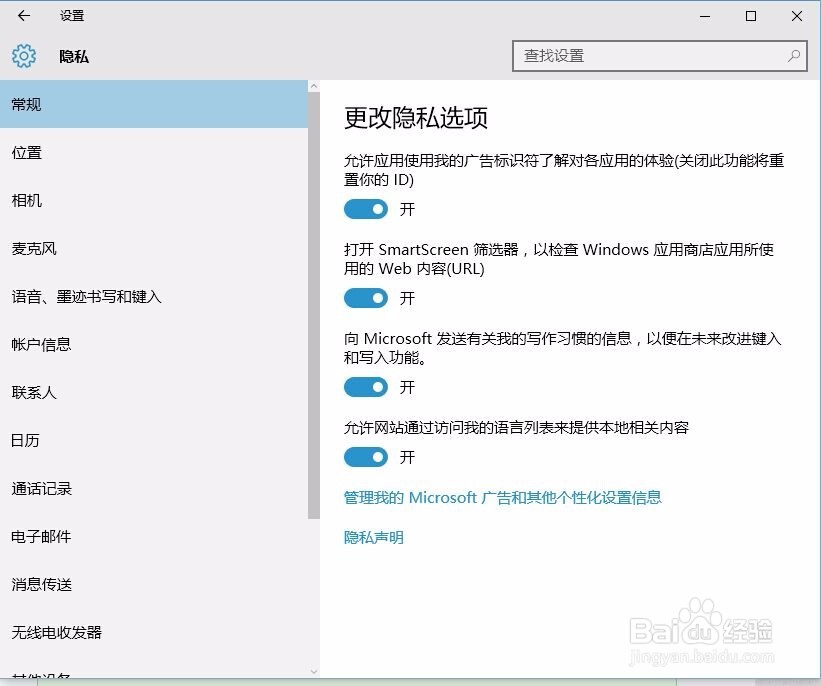Click the settings gear icon beside 隐私
This screenshot has width=821, height=686.
tap(22, 56)
